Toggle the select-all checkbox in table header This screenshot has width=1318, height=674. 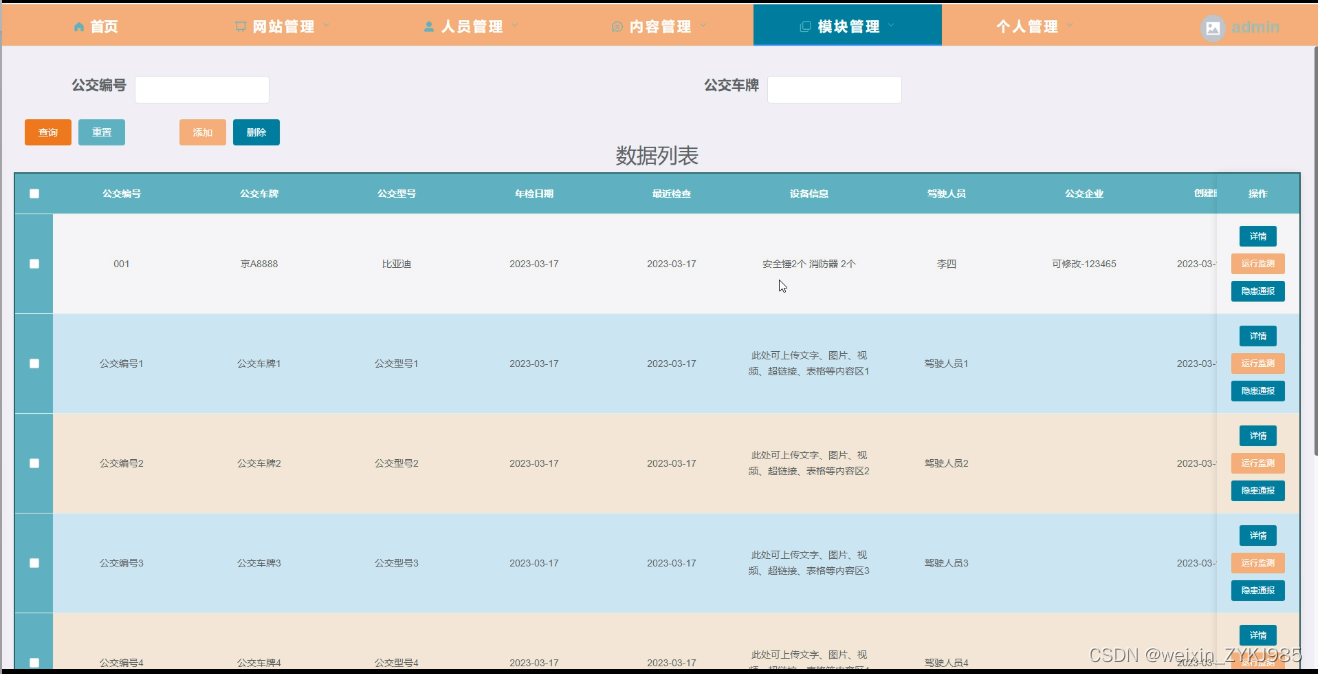34,194
